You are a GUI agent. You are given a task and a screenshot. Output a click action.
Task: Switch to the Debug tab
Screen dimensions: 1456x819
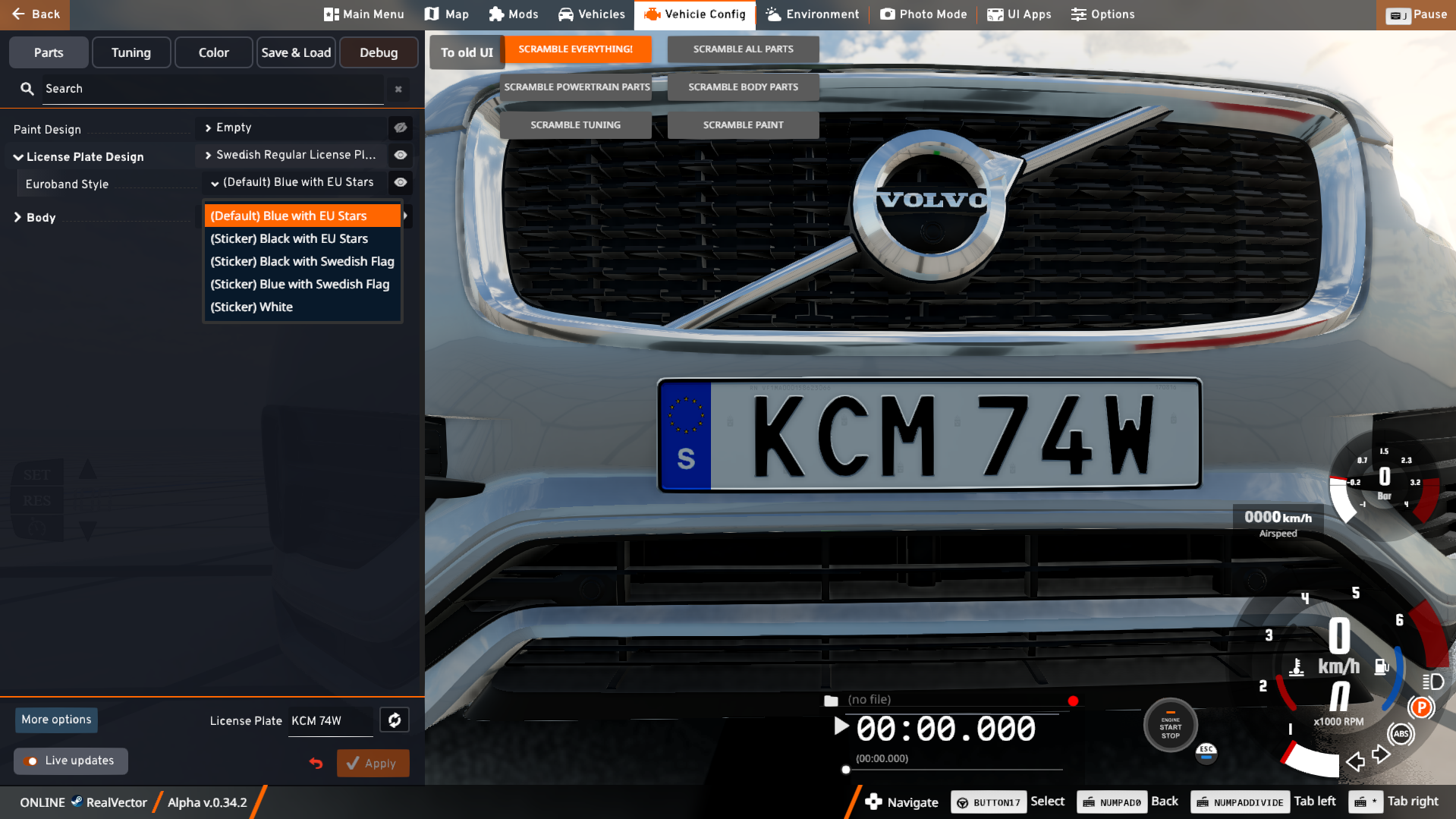click(x=379, y=52)
